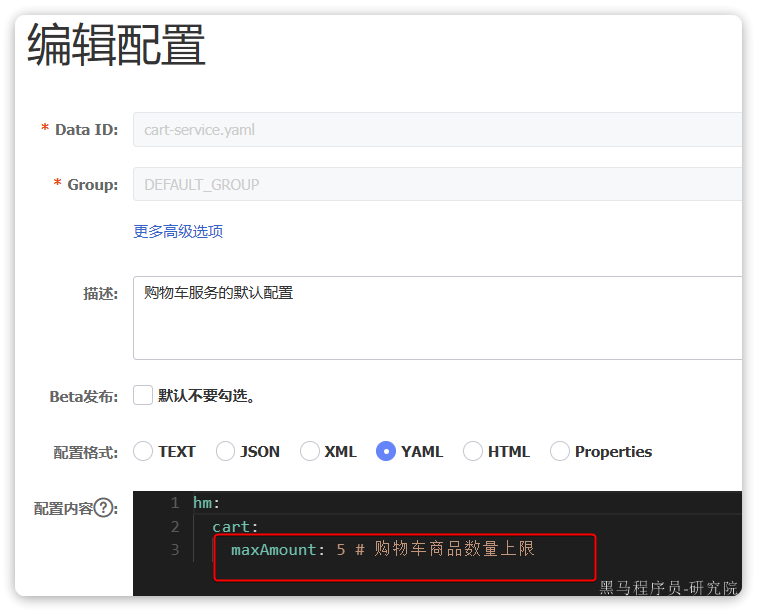Switch config format to XML
Screen dimensions: 757x613
(x=310, y=451)
